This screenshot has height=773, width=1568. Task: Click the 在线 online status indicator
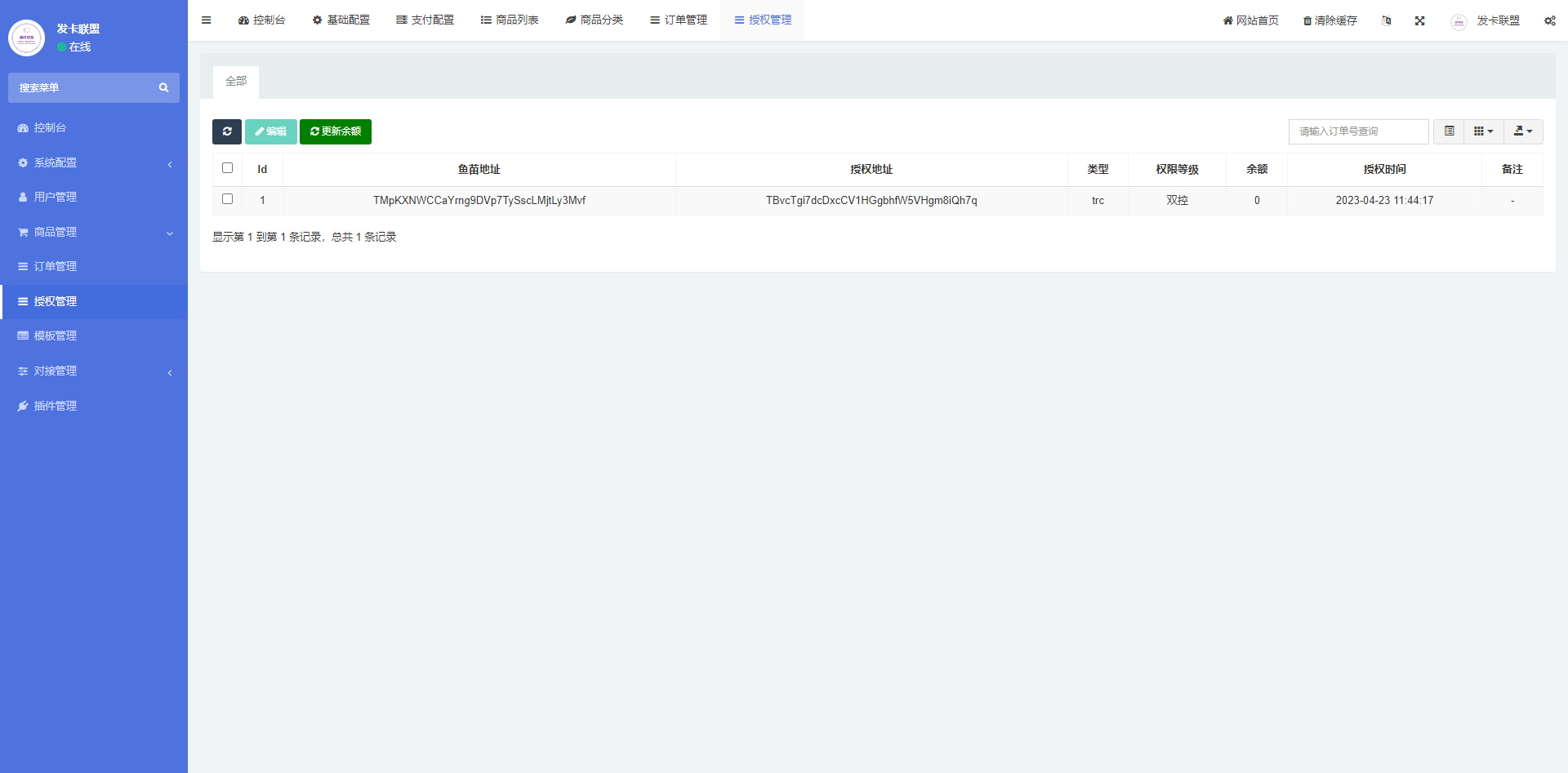74,47
